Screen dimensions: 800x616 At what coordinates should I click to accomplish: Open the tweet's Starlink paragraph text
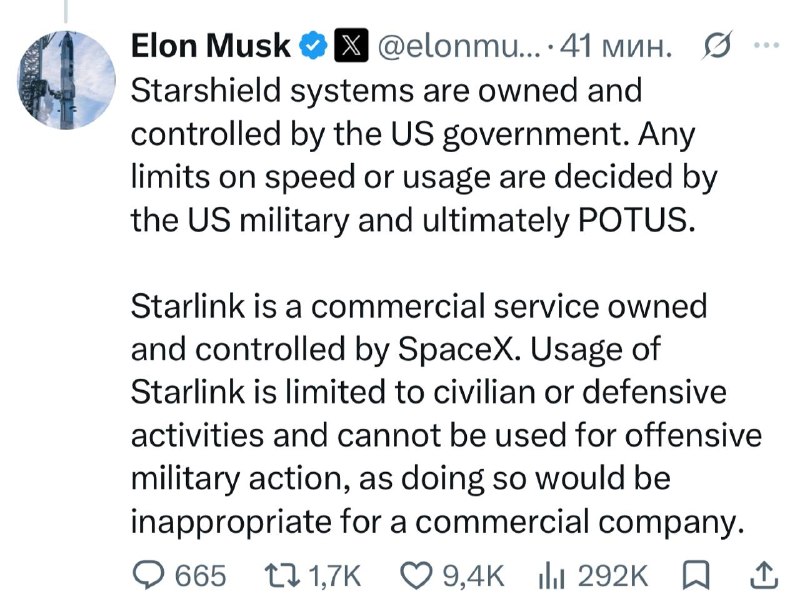[446, 414]
